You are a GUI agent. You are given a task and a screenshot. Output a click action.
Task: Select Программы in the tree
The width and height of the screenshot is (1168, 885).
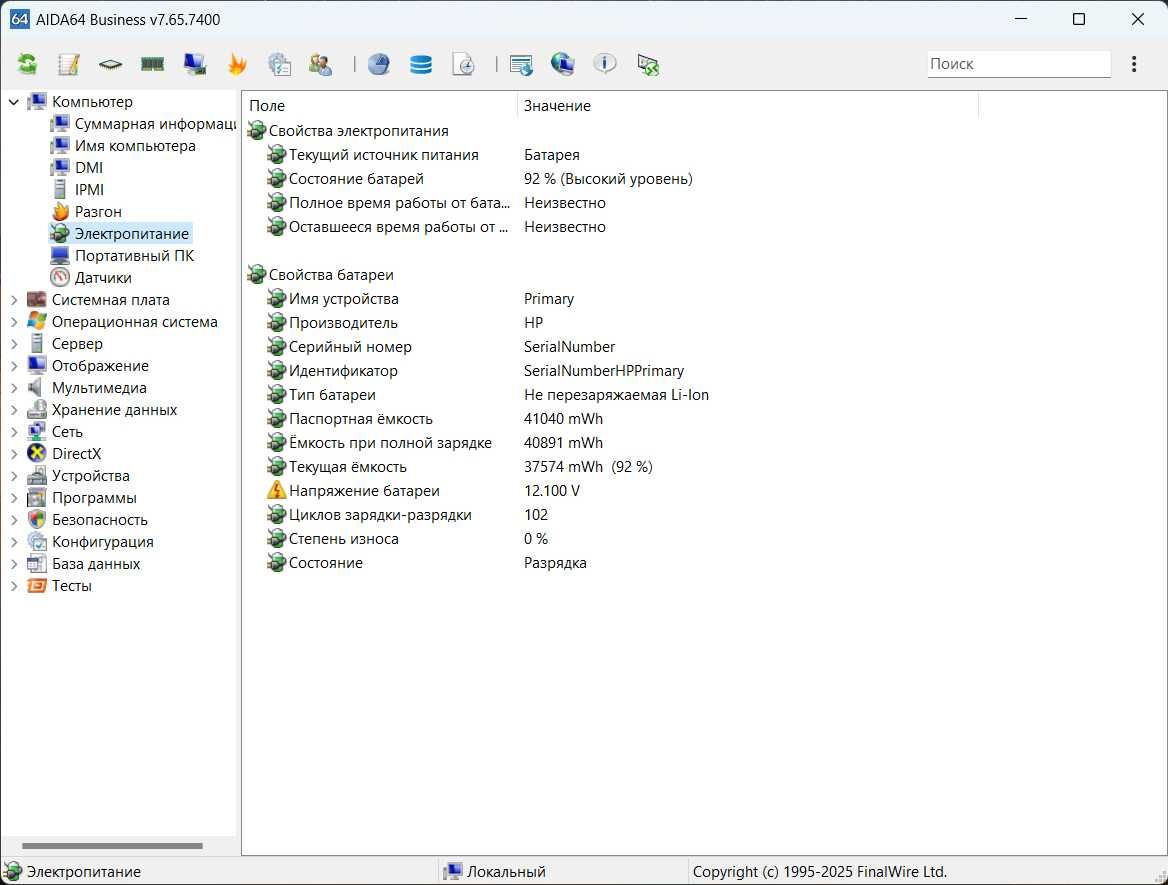point(94,498)
